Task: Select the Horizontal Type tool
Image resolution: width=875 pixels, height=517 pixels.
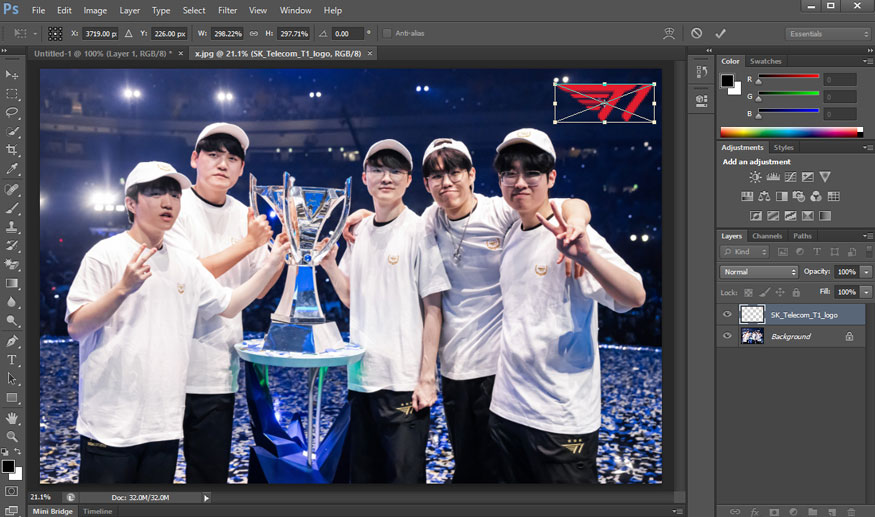Action: click(x=11, y=360)
